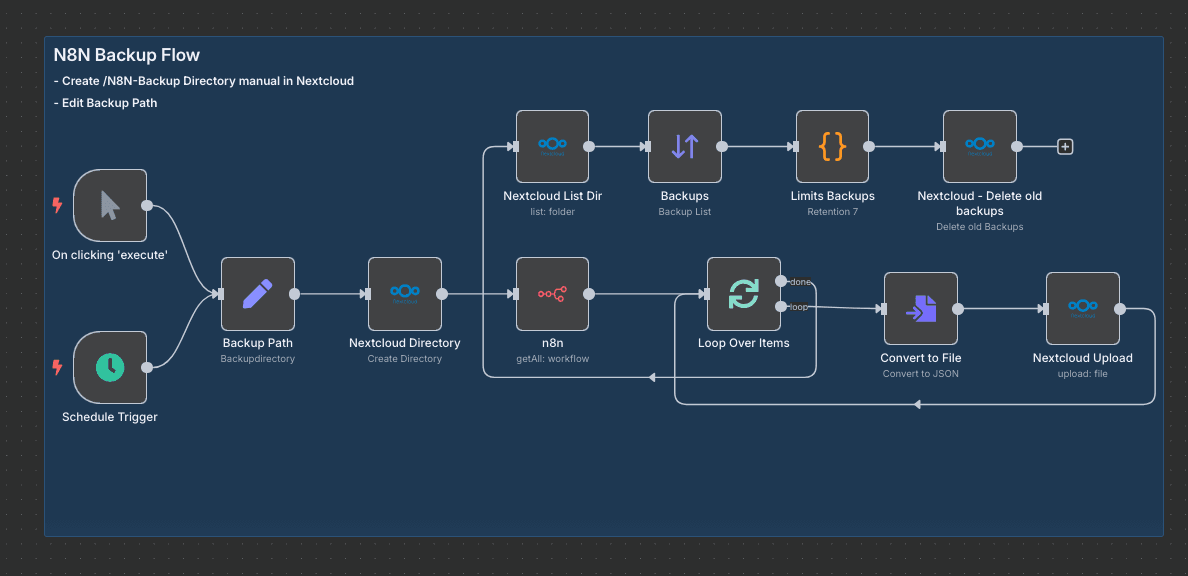Screen dimensions: 1188x576
Task: Click the output connector of the n8n node
Action: click(589, 294)
